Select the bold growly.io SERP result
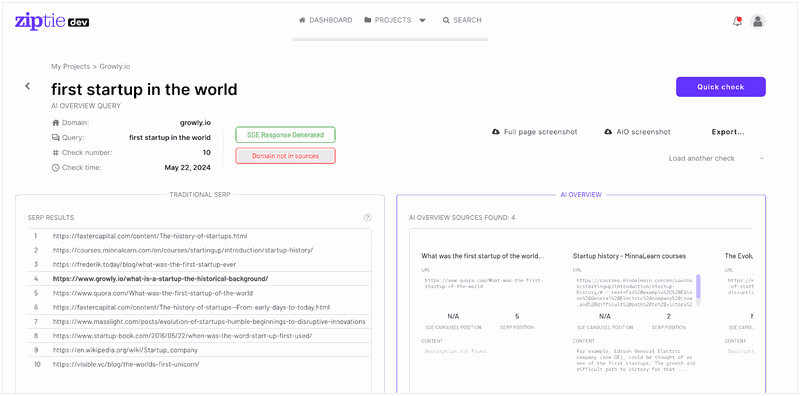Viewport: 800px width, 396px height. point(199,279)
